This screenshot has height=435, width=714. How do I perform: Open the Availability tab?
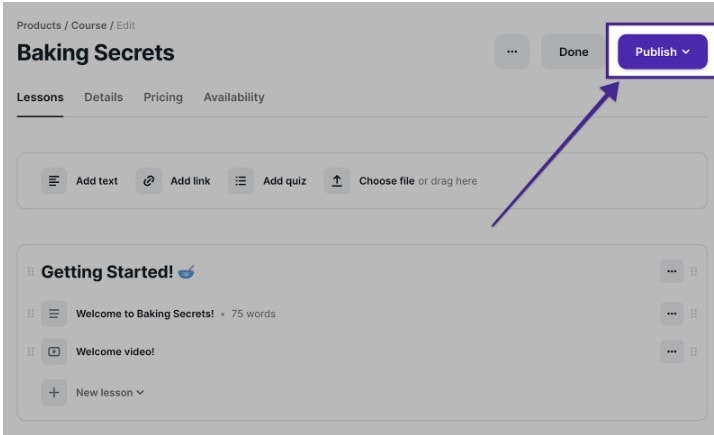[234, 98]
